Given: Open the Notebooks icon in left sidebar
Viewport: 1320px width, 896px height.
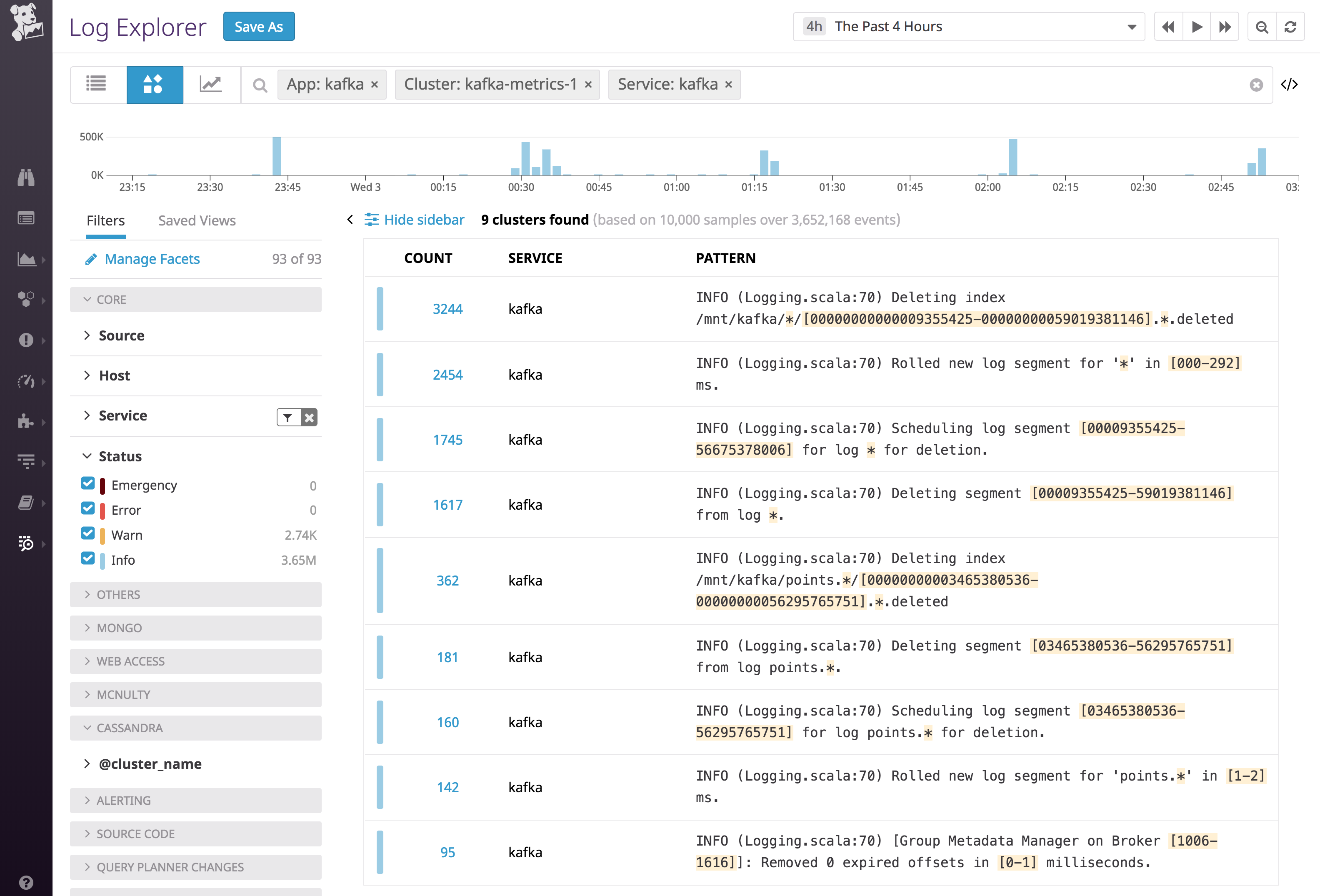Looking at the screenshot, I should [27, 502].
